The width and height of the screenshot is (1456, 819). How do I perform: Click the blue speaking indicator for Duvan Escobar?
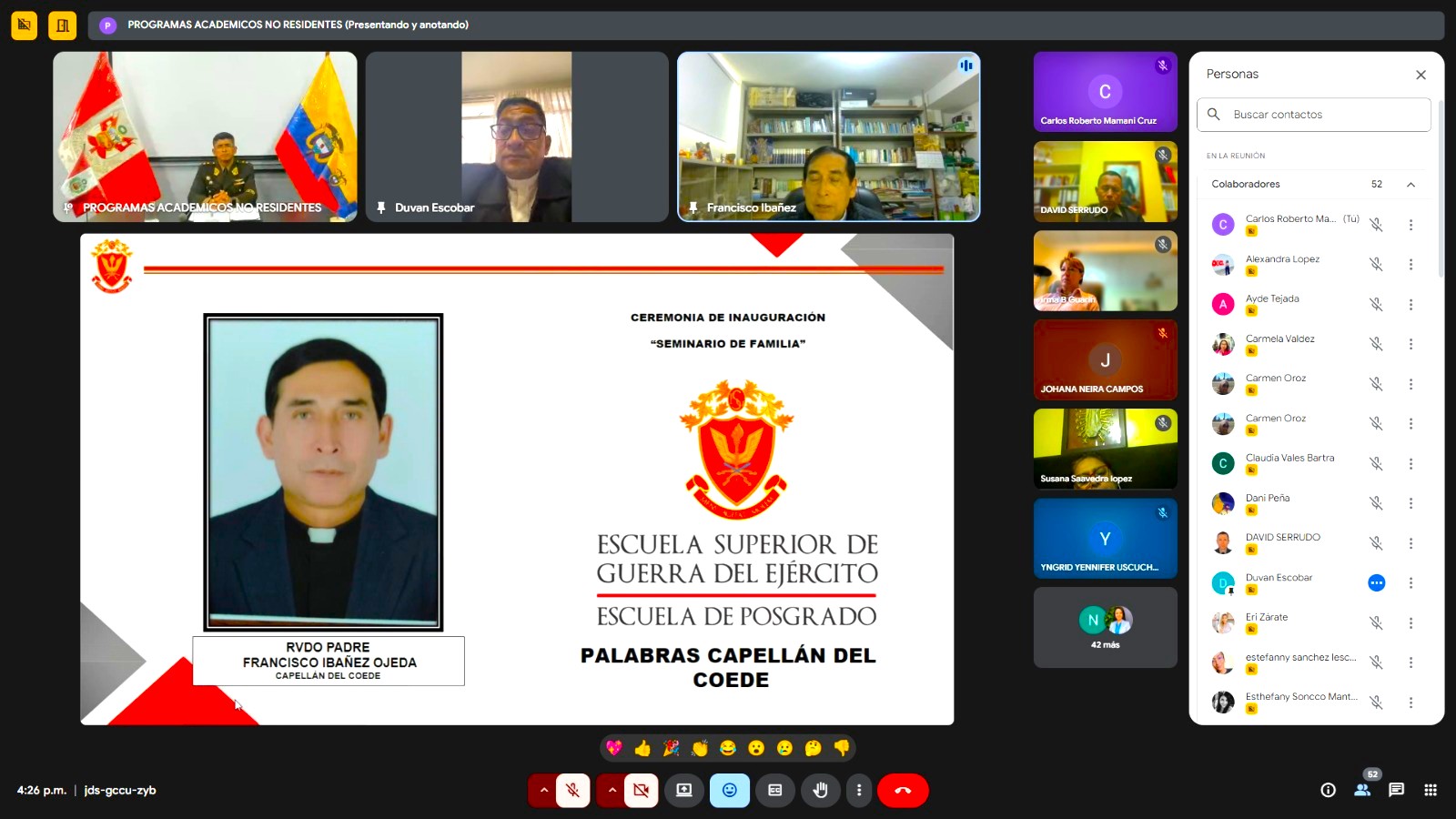pos(1377,583)
